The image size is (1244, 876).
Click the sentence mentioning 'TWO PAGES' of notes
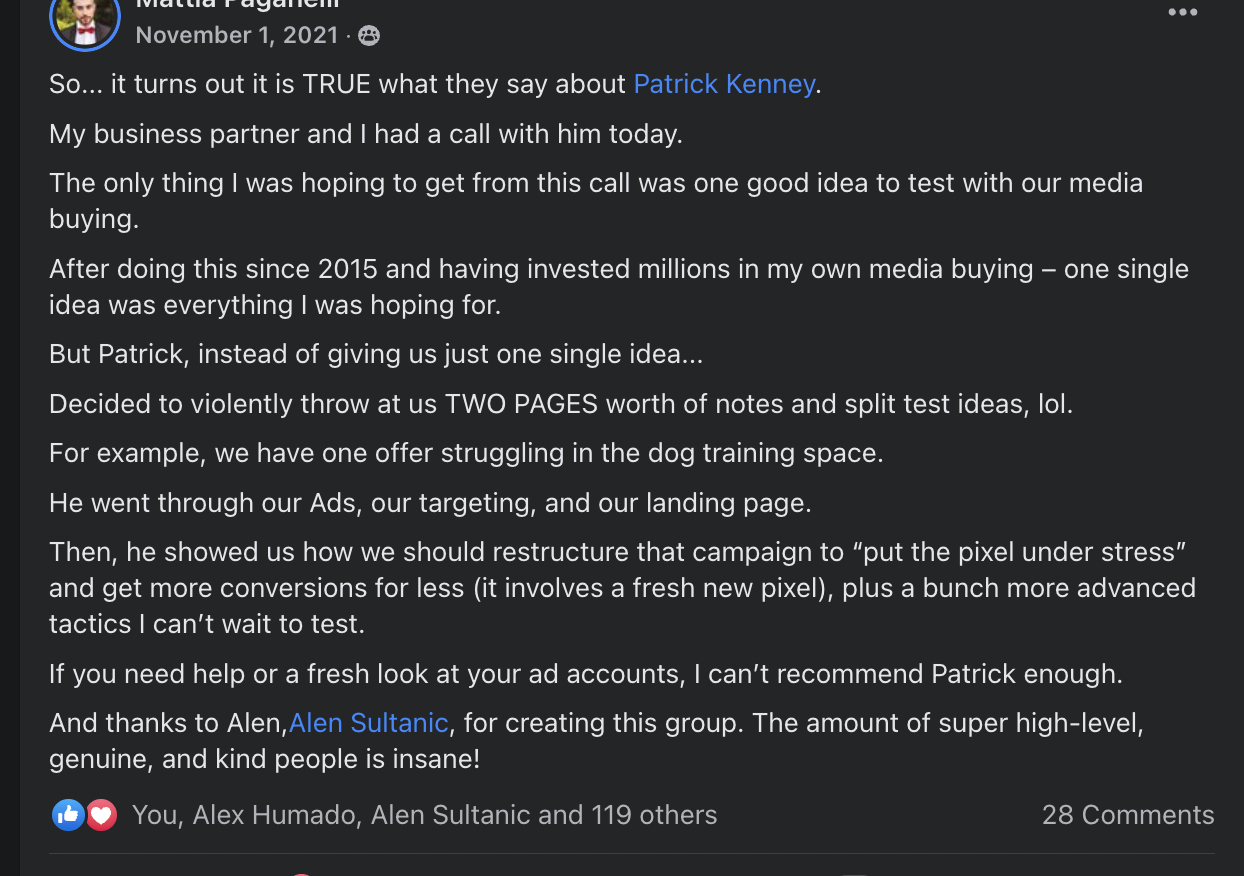(560, 404)
